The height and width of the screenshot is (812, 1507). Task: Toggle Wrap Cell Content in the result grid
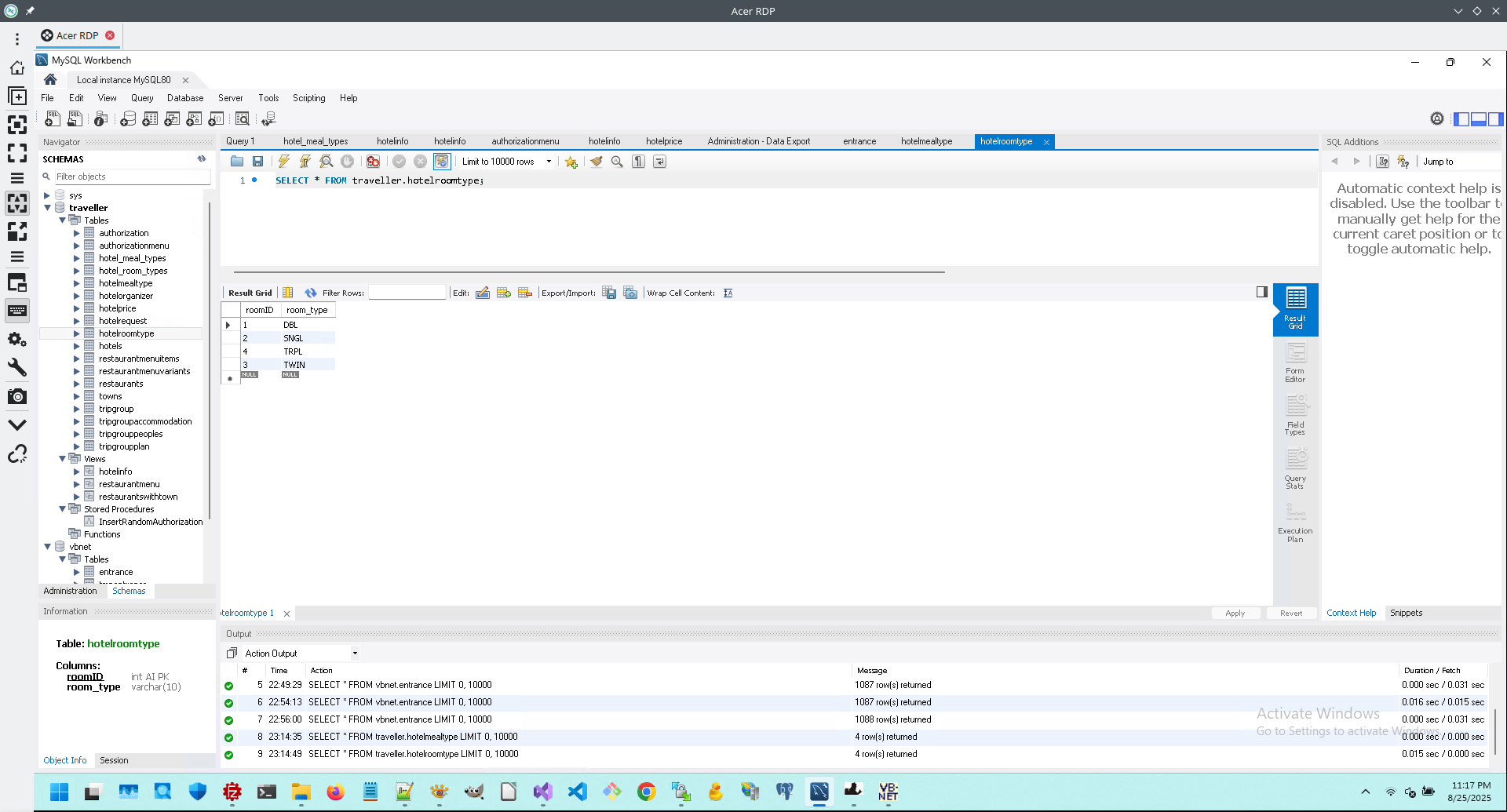[728, 293]
